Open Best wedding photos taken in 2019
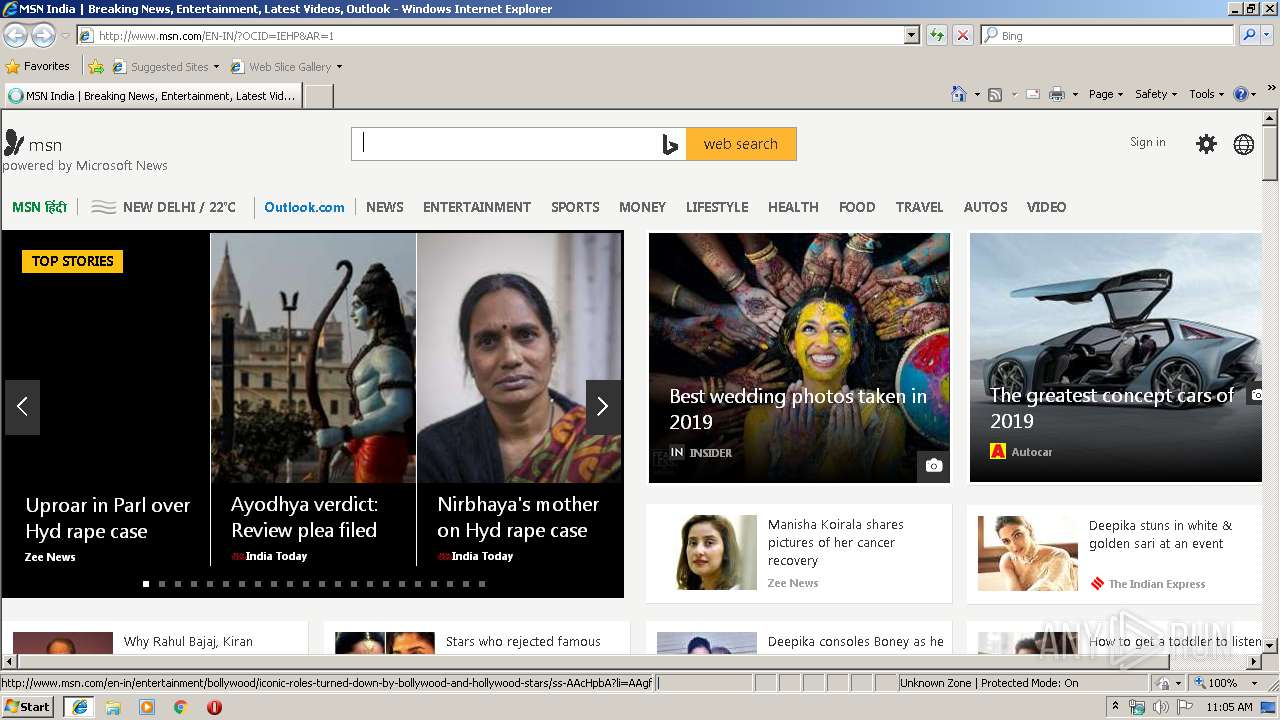The image size is (1280, 720). click(x=798, y=409)
